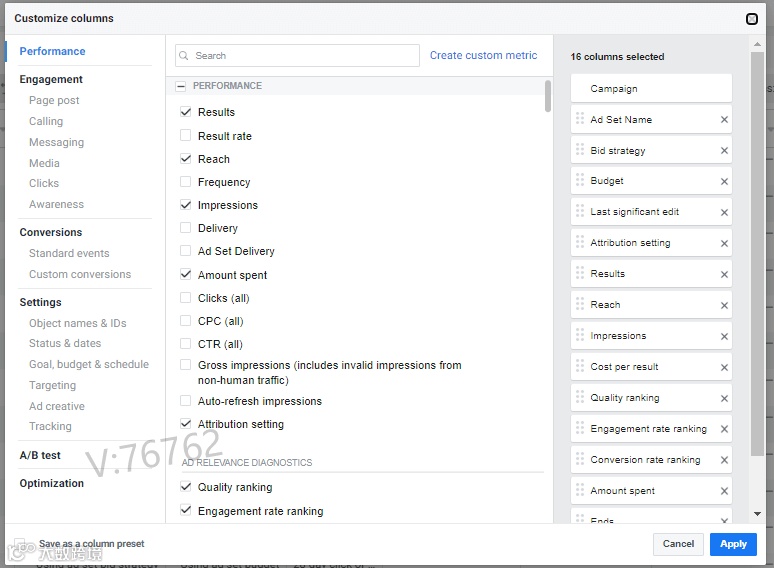
Task: Remove Results from the selected columns list
Action: (x=724, y=274)
